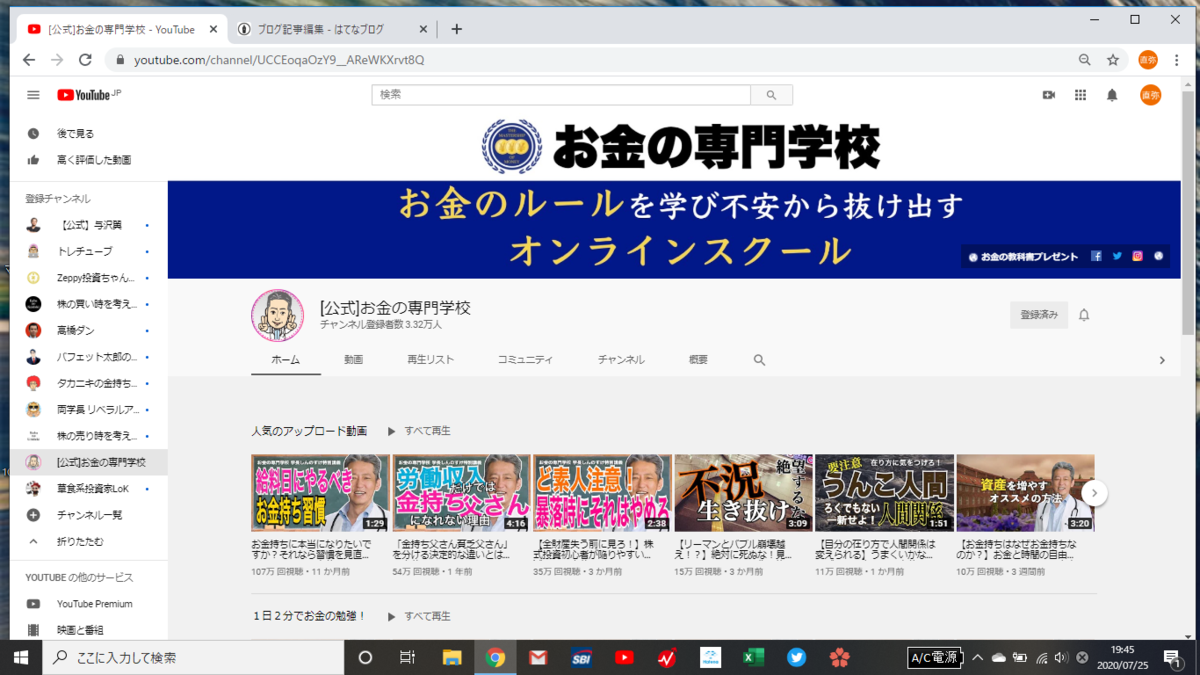Play ど素人注意 暴落時 video thumbnail
This screenshot has width=1200, height=675.
coord(602,492)
